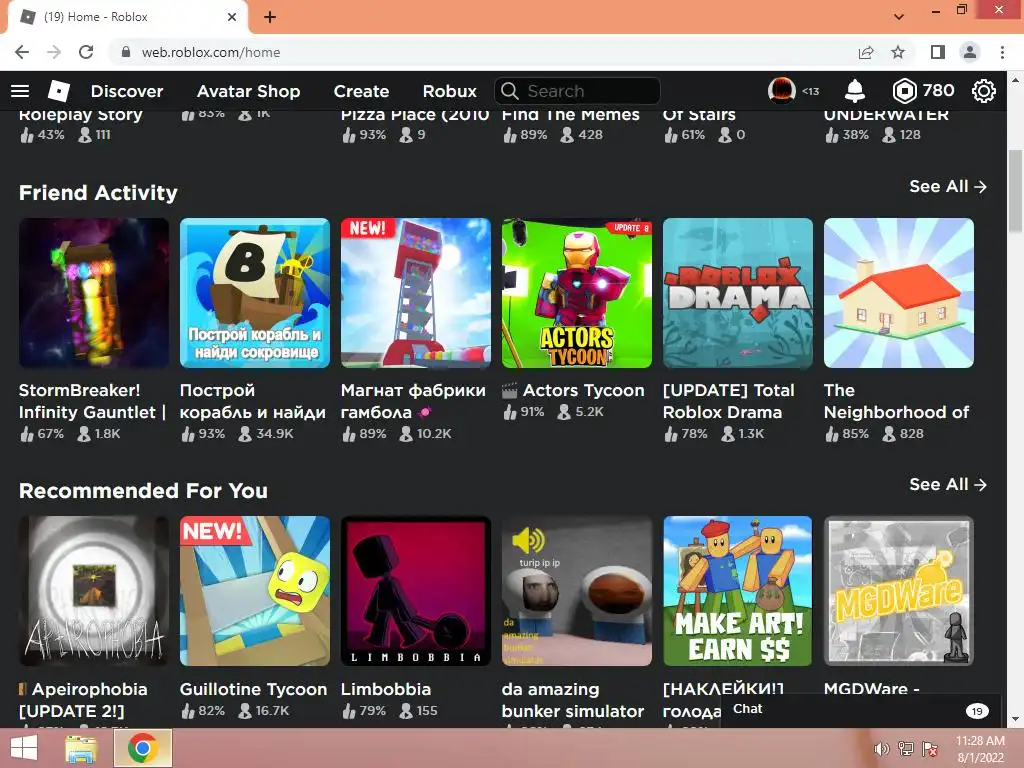Open the volume speaker tray icon

881,749
